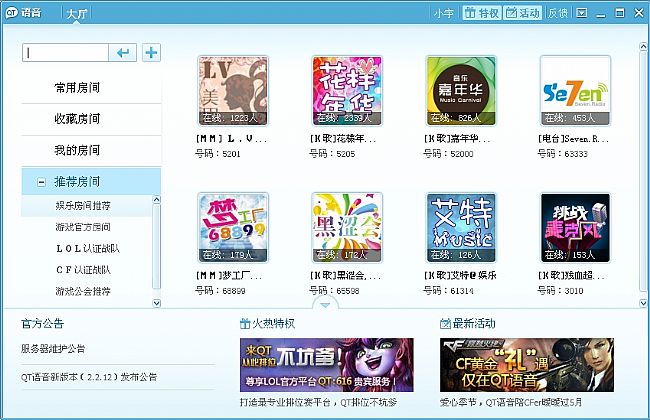This screenshot has height=420, width=650.
Task: Collapse bottom panel with down-arrow handle
Action: pos(325,305)
